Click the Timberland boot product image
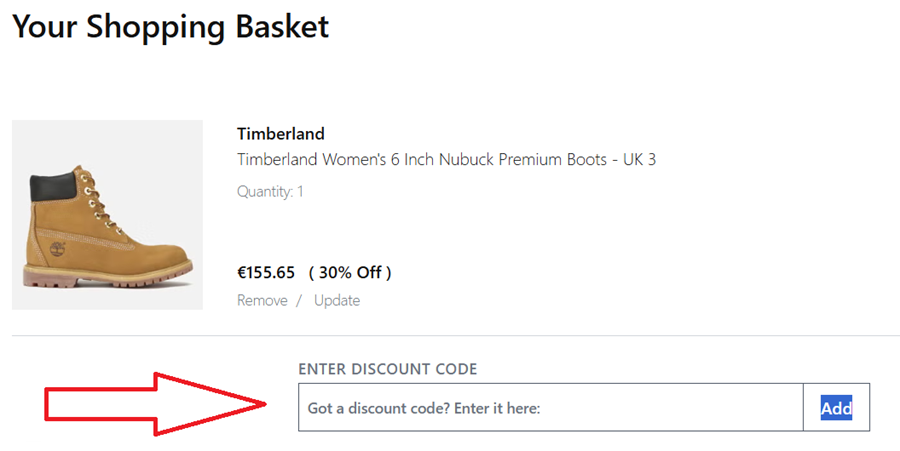900x451 pixels. (x=107, y=215)
